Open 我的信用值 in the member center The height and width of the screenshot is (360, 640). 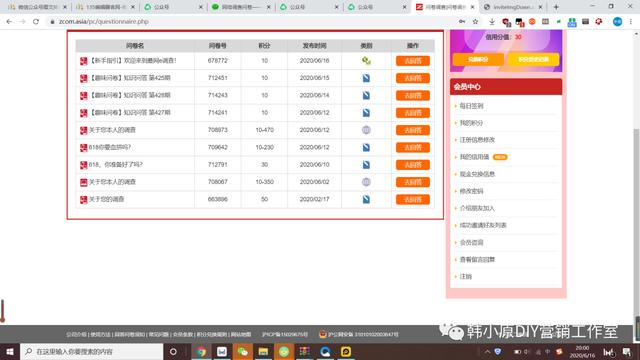pyautogui.click(x=474, y=157)
